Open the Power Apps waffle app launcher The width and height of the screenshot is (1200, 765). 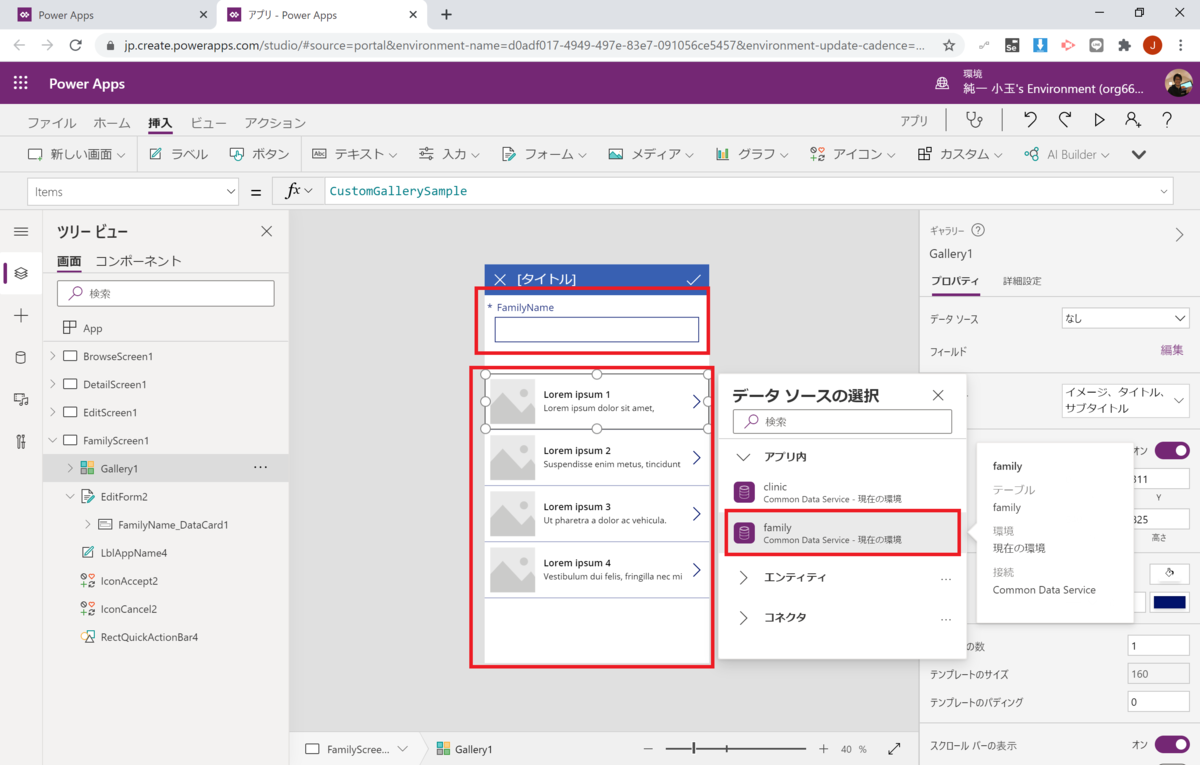pos(20,84)
